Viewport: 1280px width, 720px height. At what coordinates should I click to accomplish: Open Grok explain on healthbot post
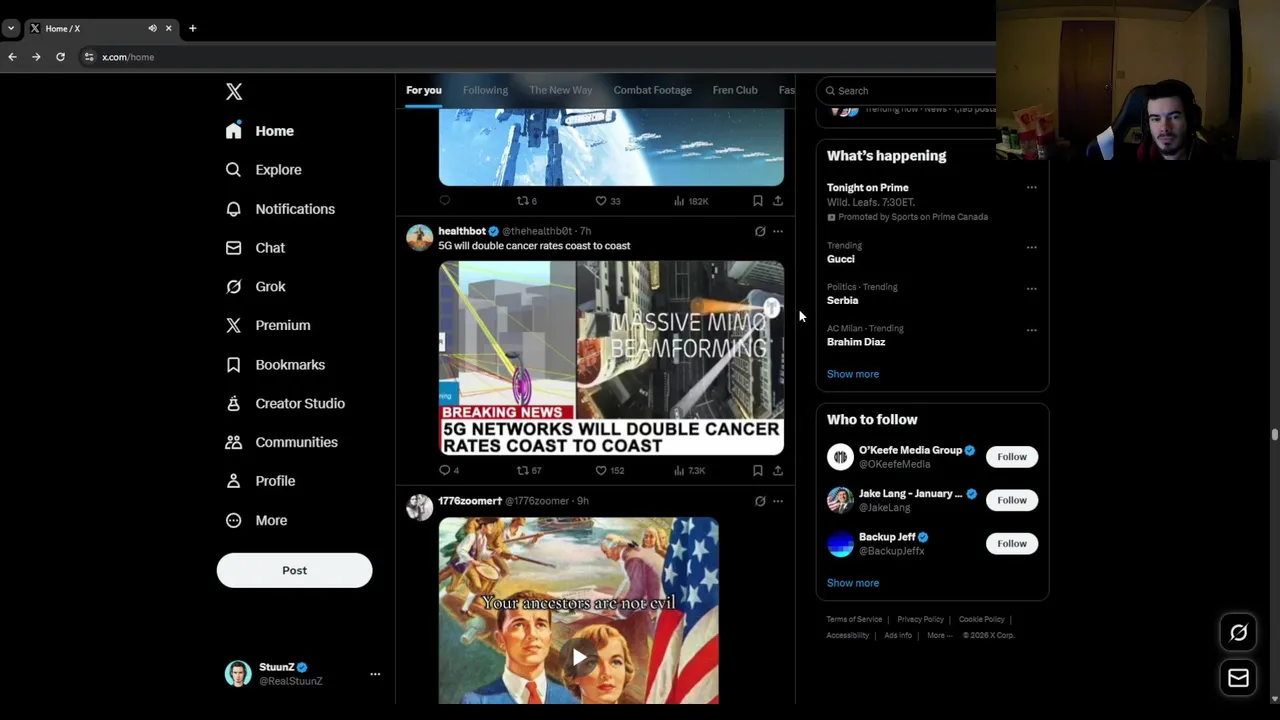(x=760, y=231)
